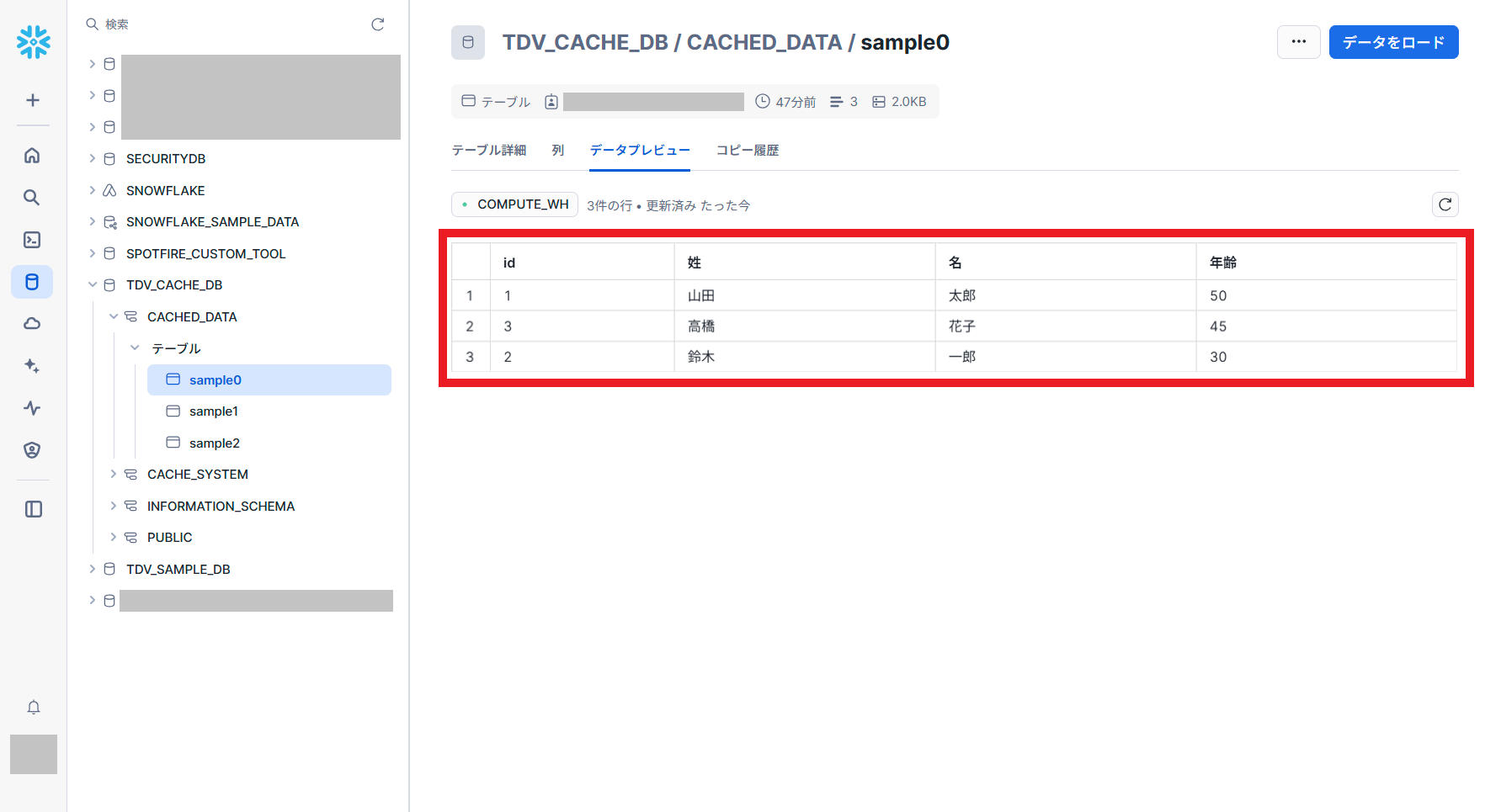Image resolution: width=1501 pixels, height=812 pixels.
Task: Expand the INFORMATION_SCHEMA schema
Action: click(114, 506)
